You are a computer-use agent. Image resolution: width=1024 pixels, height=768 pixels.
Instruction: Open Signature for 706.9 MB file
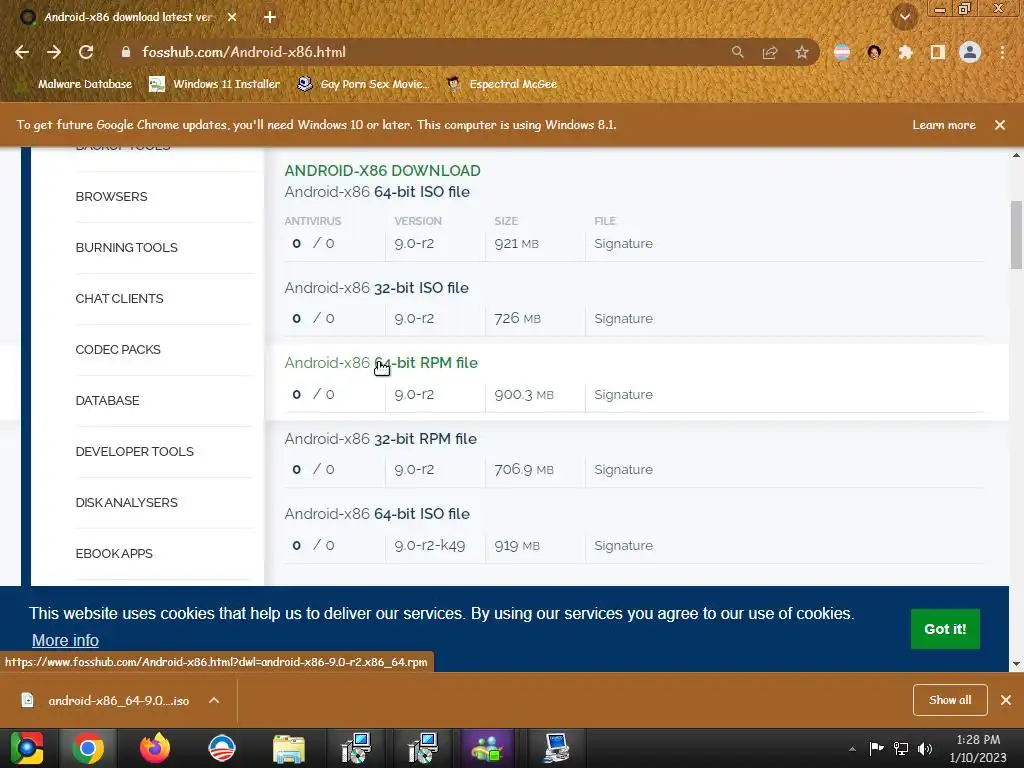[623, 470]
